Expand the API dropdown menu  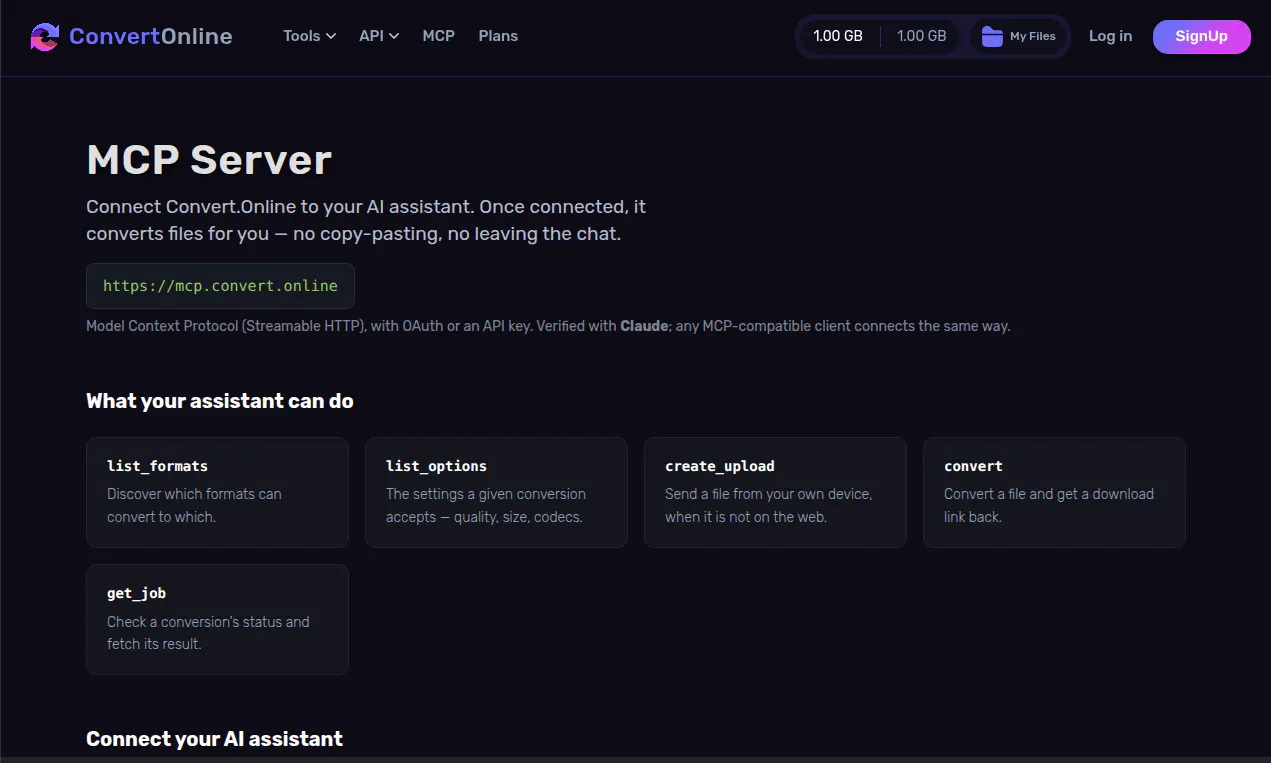click(x=379, y=36)
